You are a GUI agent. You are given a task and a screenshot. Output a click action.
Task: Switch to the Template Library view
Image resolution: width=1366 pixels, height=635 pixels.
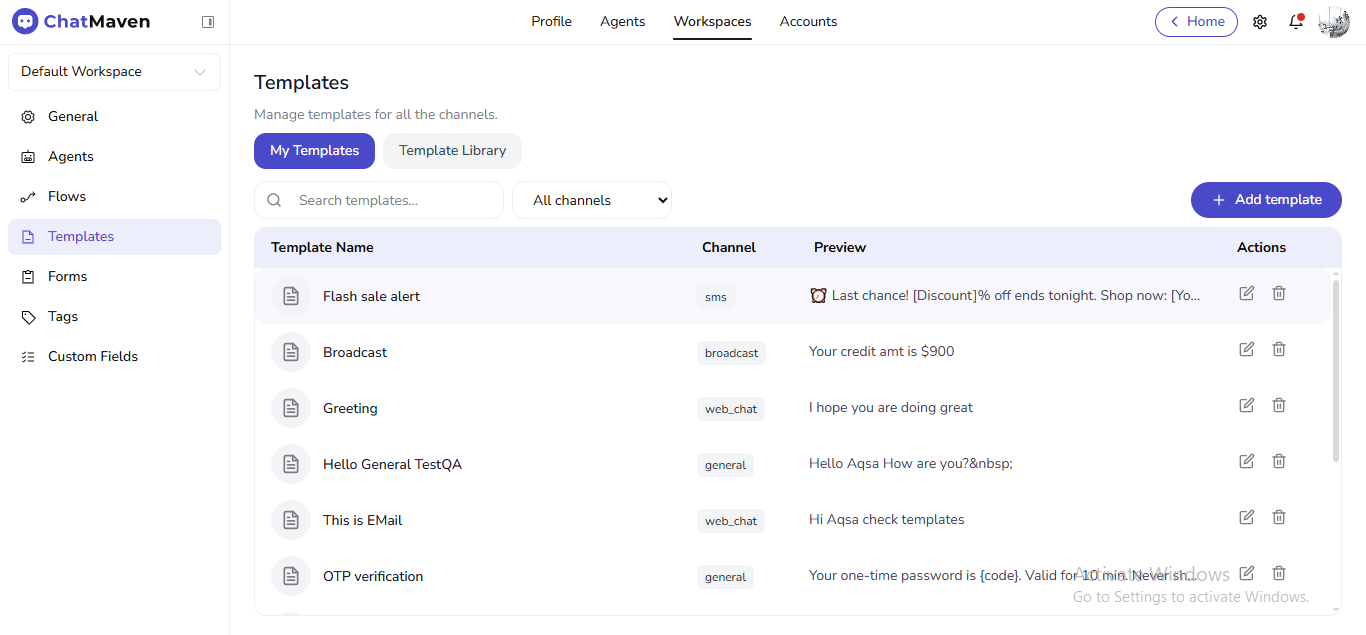452,150
